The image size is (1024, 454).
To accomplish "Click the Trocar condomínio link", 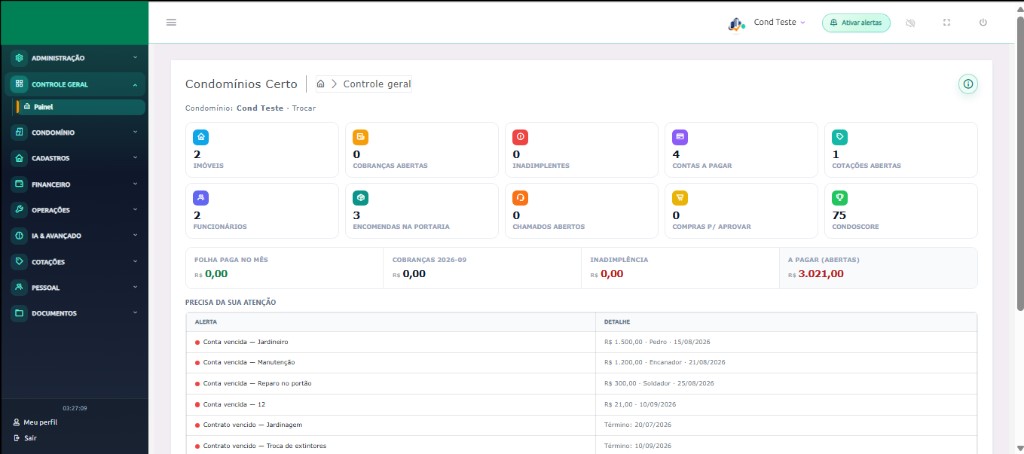I will [x=304, y=108].
